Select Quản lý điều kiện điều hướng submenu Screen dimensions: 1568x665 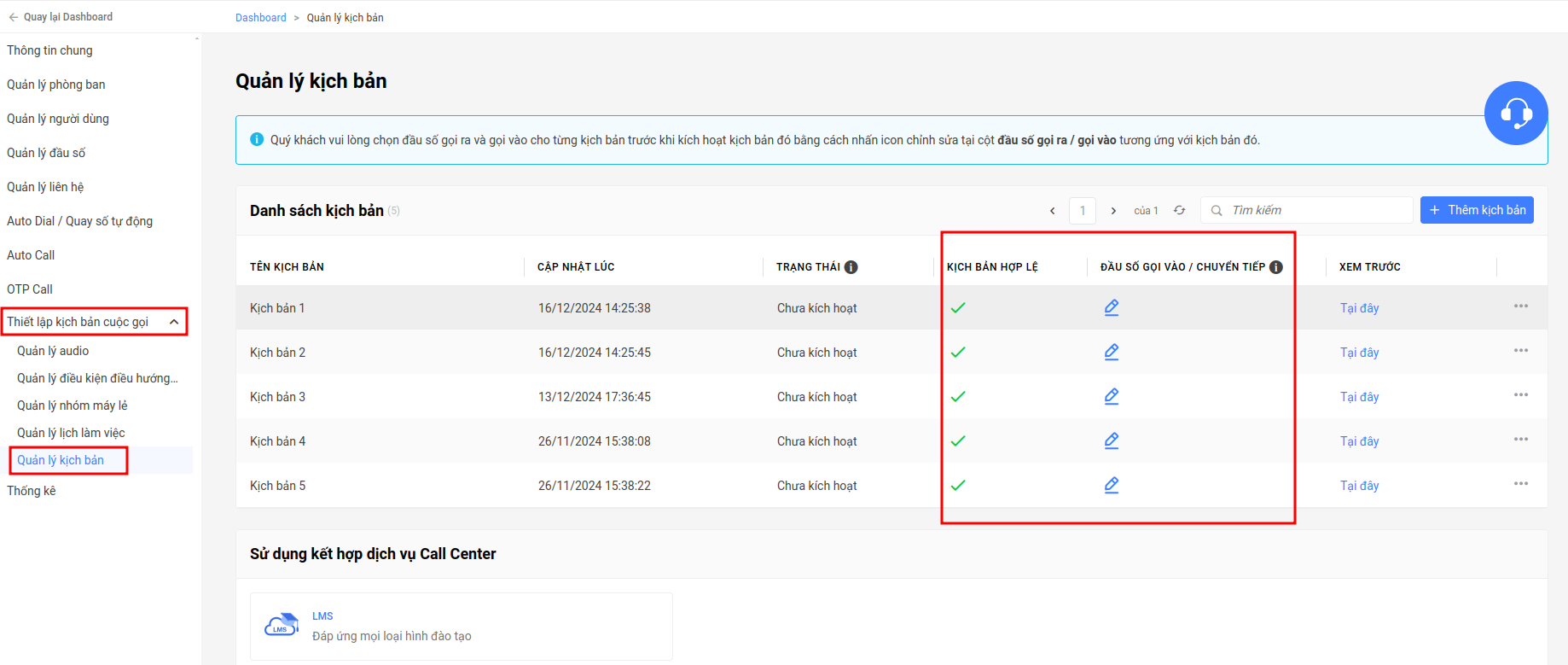coord(97,378)
